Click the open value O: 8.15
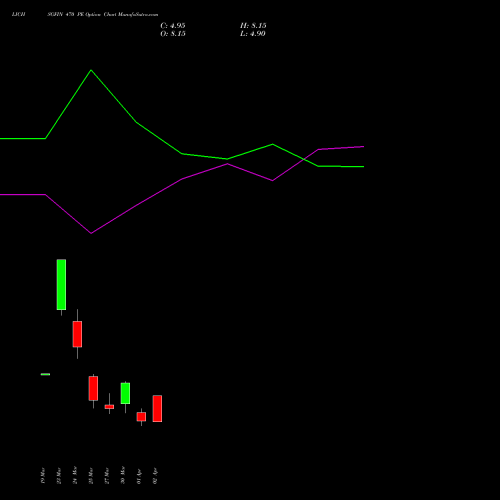The image size is (500, 500). pos(173,34)
